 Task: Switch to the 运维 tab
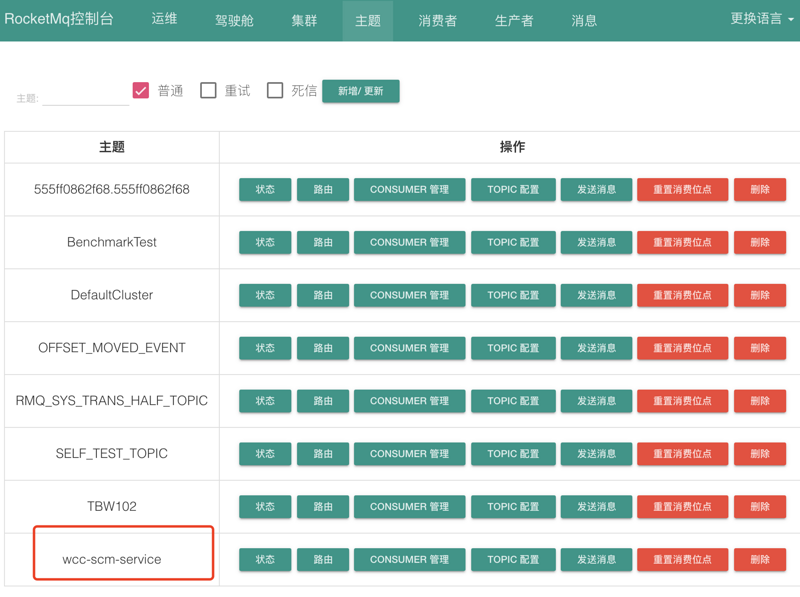point(164,19)
